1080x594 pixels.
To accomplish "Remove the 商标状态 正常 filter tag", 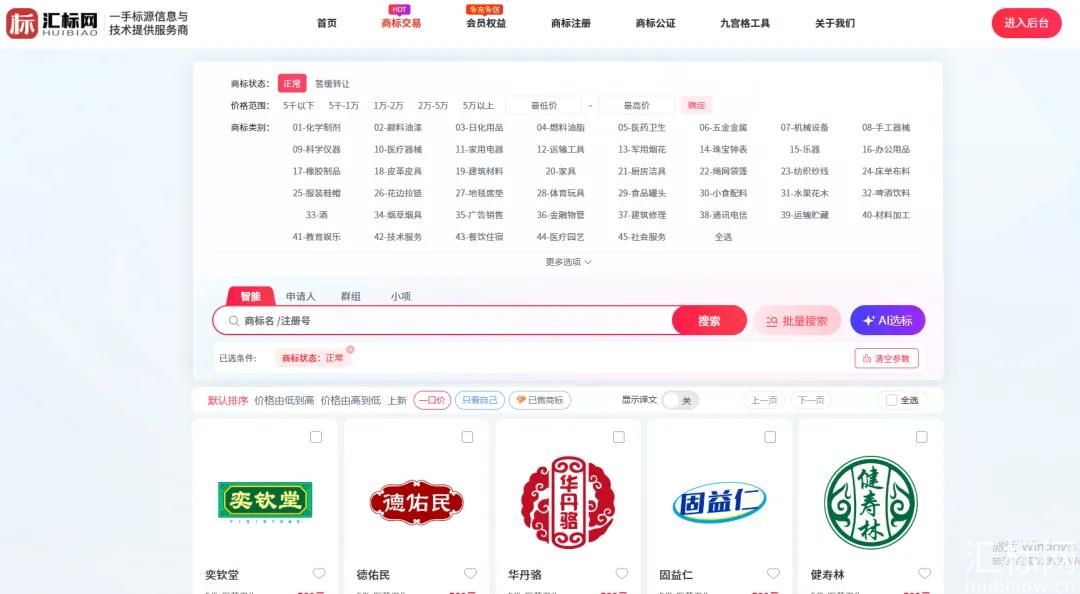I will pyautogui.click(x=351, y=349).
